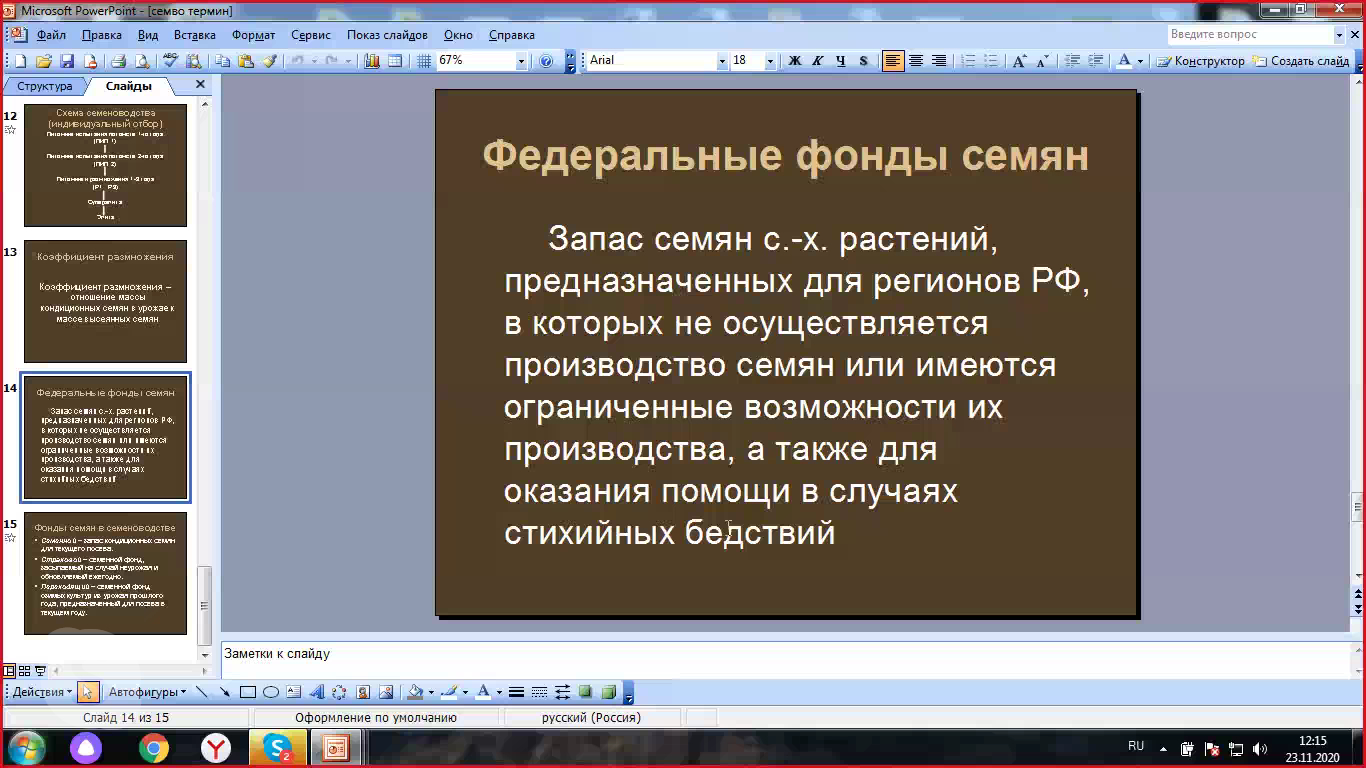Insert a text box

[293, 692]
